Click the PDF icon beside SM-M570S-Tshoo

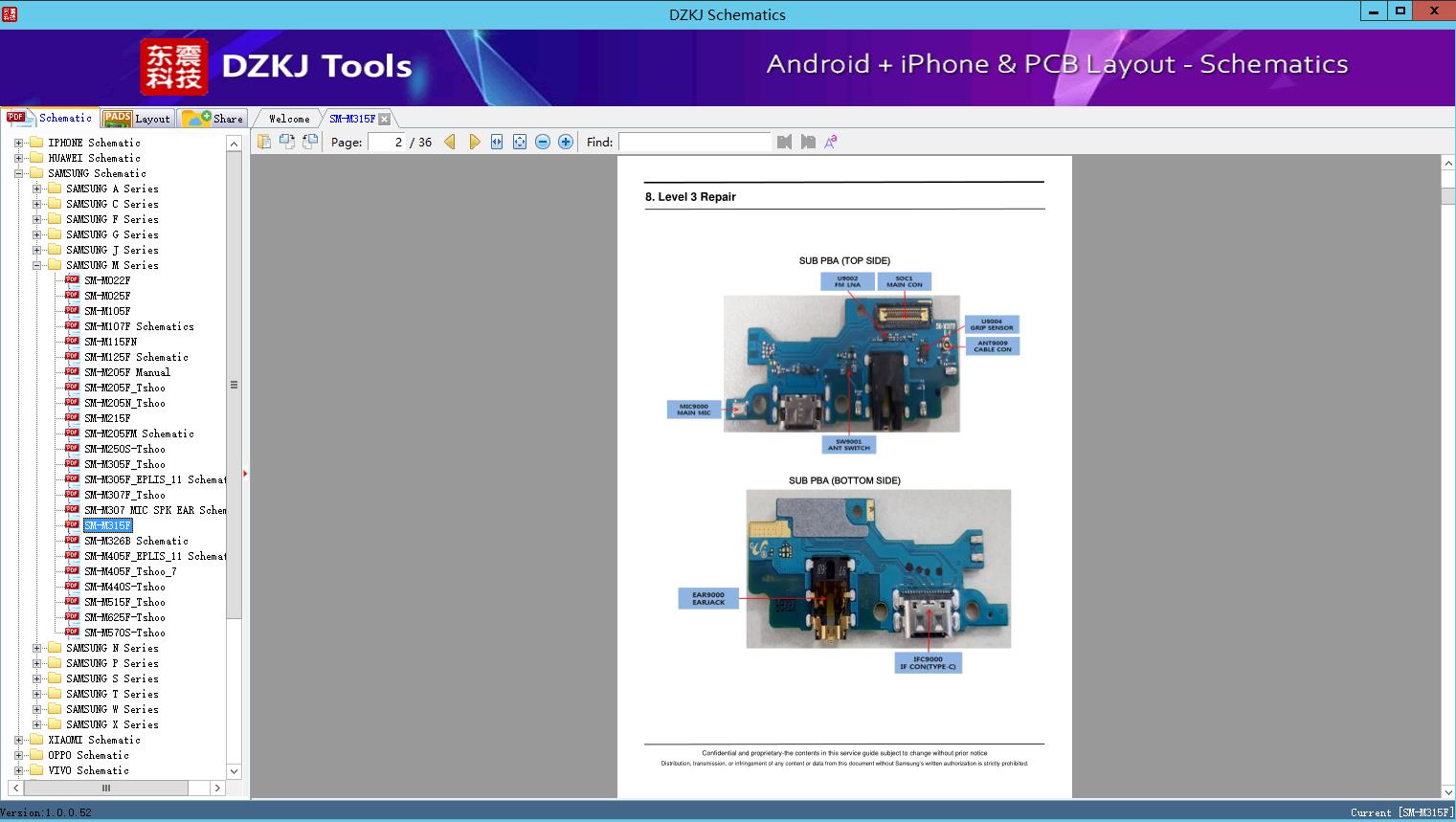pos(72,633)
